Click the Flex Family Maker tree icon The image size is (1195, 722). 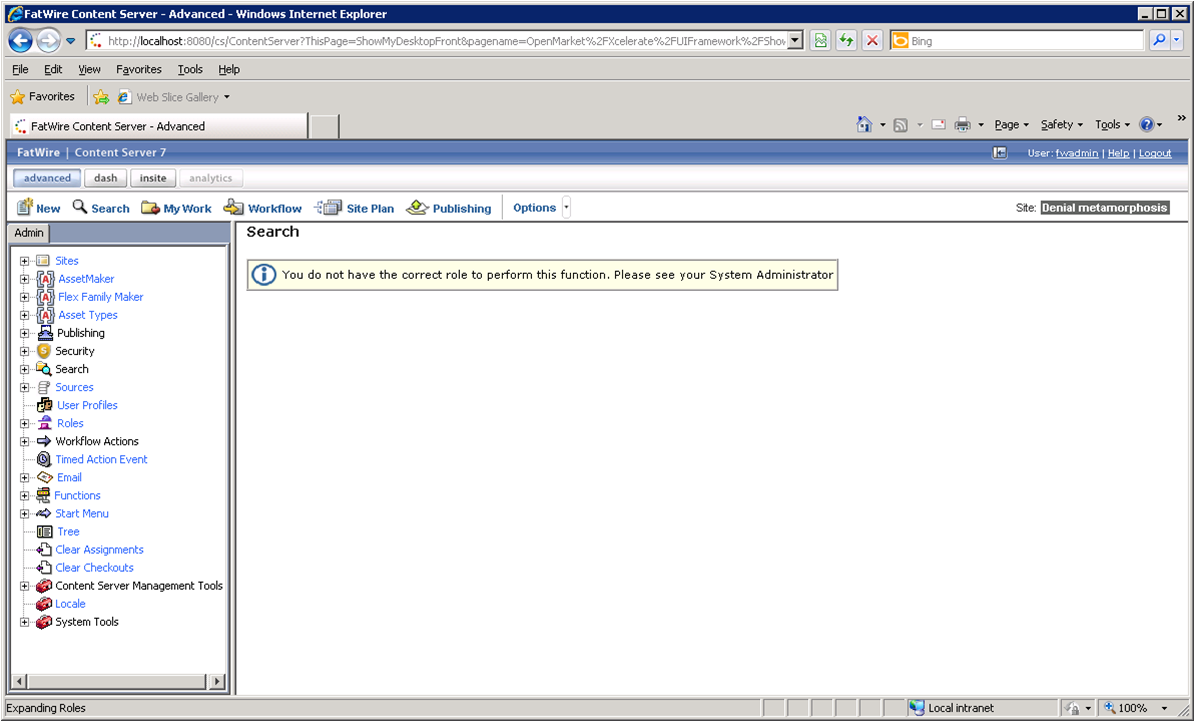tap(46, 297)
